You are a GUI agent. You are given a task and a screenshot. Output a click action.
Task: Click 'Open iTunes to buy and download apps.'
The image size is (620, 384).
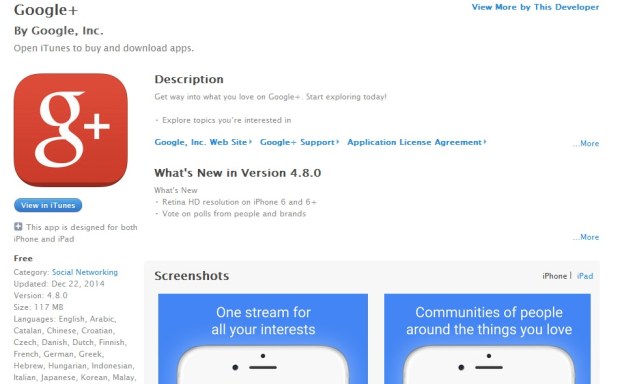pos(104,48)
